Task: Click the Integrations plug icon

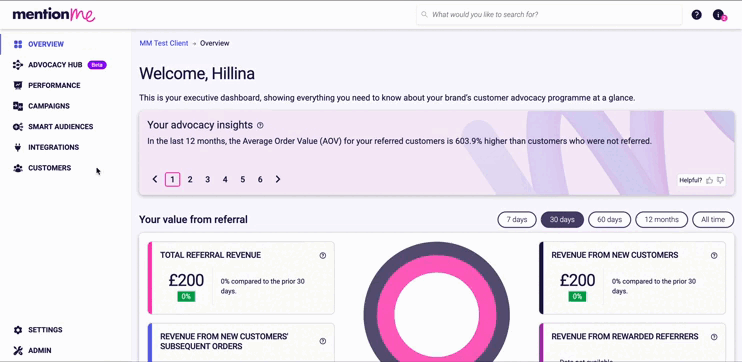Action: pyautogui.click(x=18, y=148)
